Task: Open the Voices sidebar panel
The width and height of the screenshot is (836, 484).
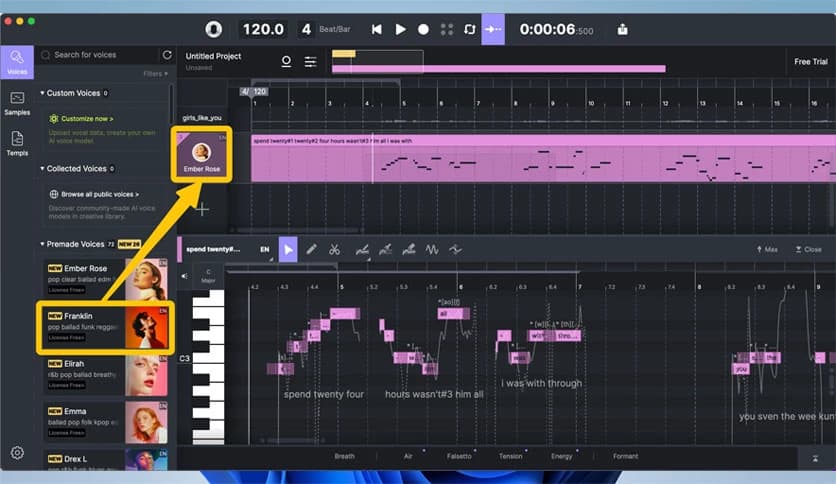Action: [x=17, y=62]
